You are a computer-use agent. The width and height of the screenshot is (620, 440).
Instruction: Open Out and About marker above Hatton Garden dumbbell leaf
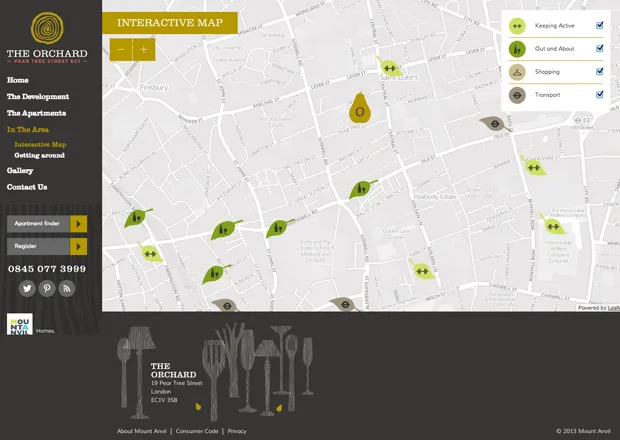(x=138, y=218)
